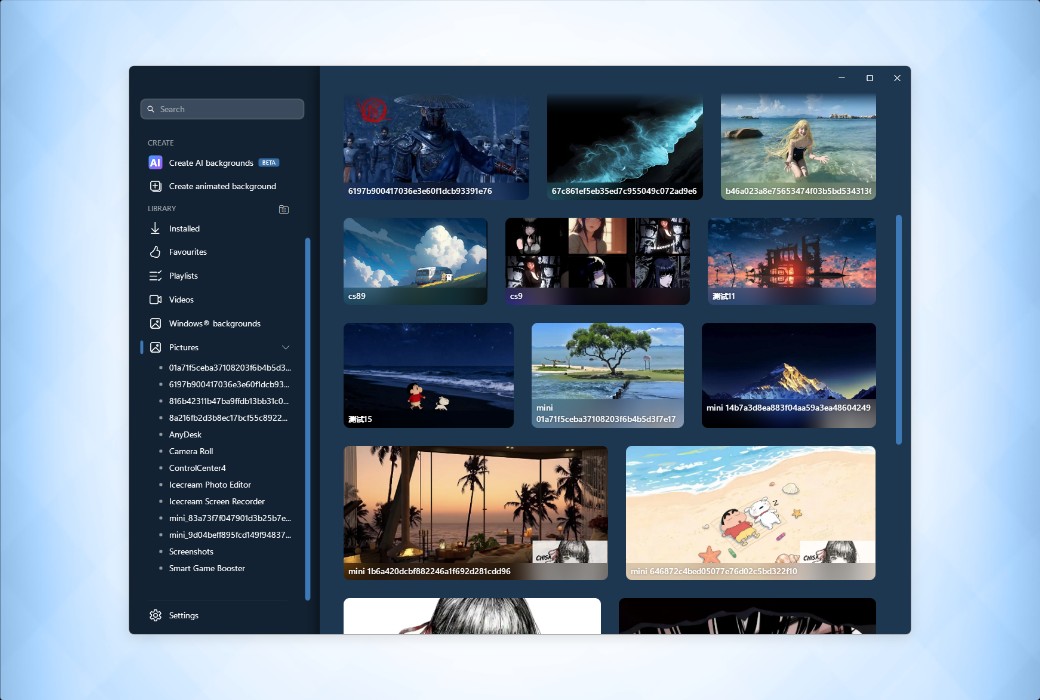Image resolution: width=1040 pixels, height=700 pixels.
Task: Open folder 01a71f5ceba37108203f6b4b5d3...
Action: point(229,368)
